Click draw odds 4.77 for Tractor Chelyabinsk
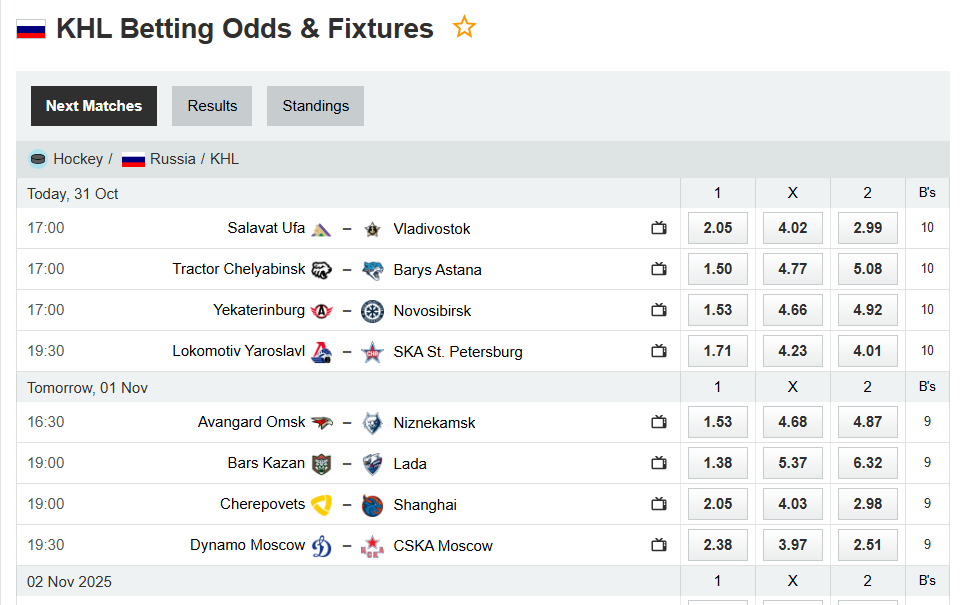This screenshot has height=605, width=965. (792, 269)
